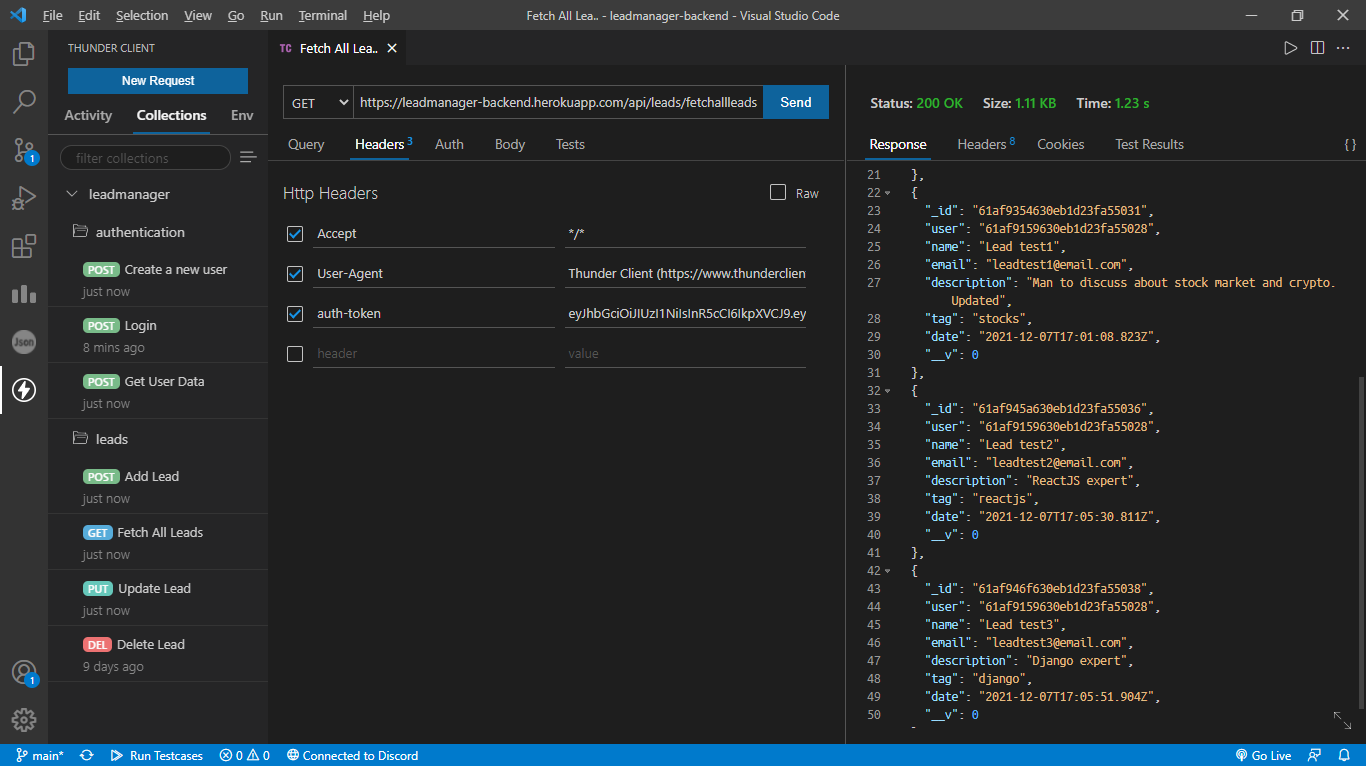Viewport: 1366px width, 766px height.
Task: Send the request with the Send button
Action: tap(796, 102)
